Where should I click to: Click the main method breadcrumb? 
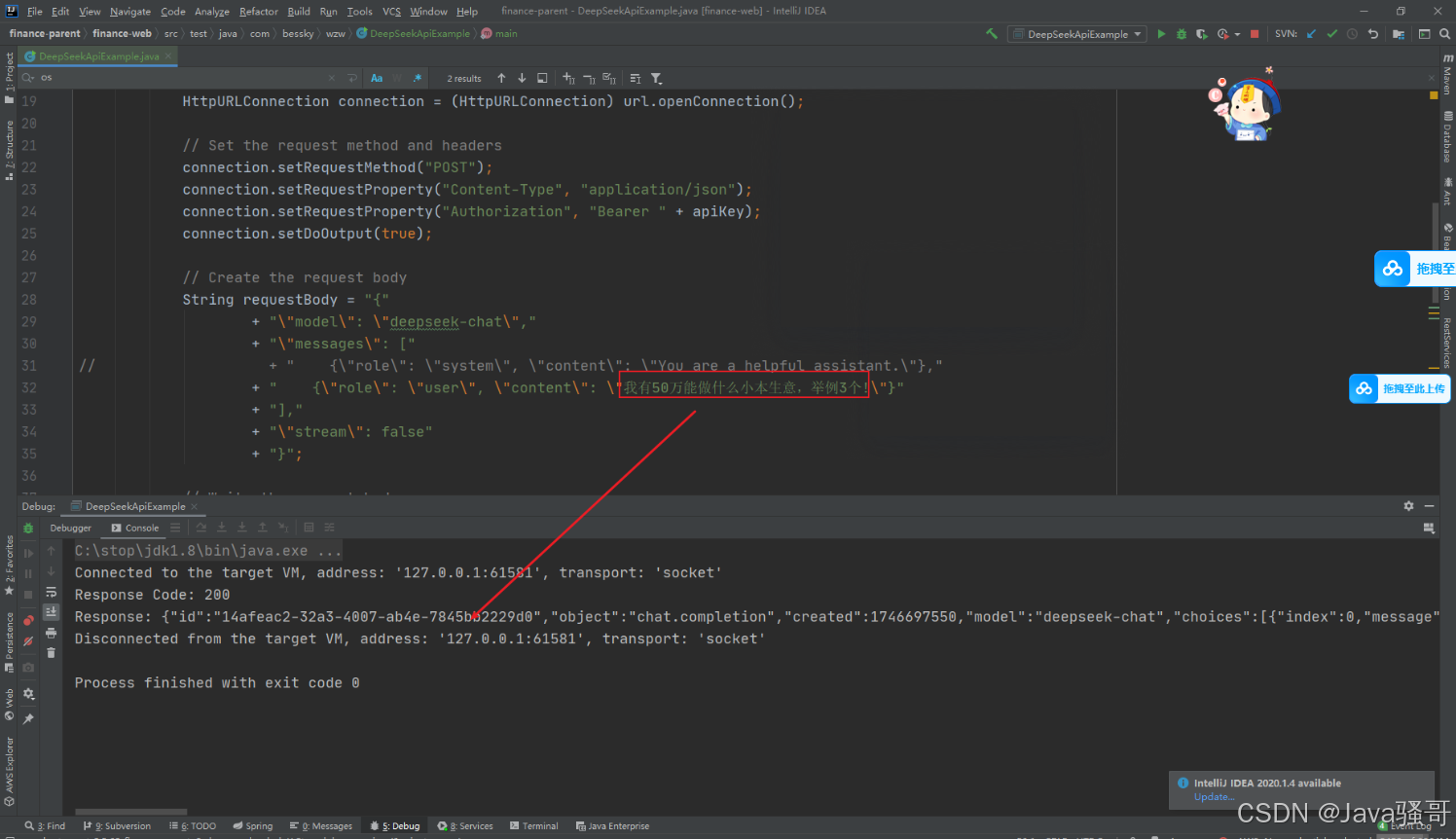500,33
